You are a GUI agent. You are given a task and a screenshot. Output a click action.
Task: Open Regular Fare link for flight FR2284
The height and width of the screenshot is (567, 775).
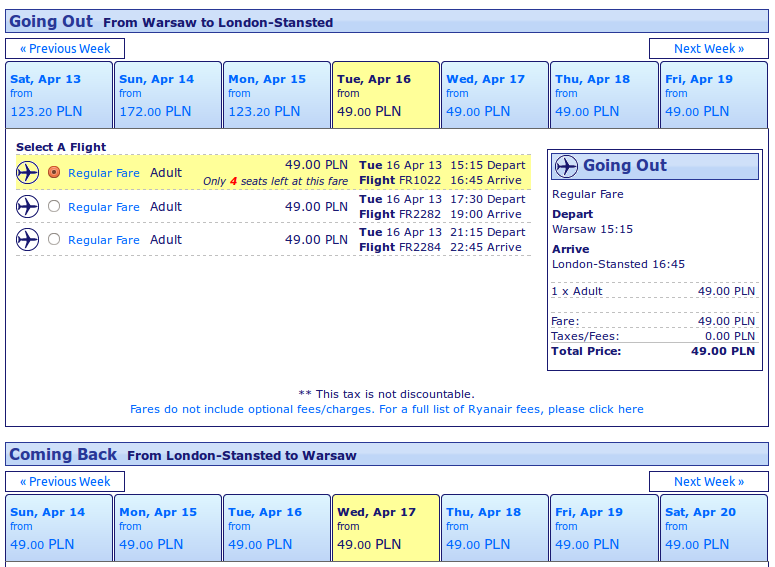point(104,240)
